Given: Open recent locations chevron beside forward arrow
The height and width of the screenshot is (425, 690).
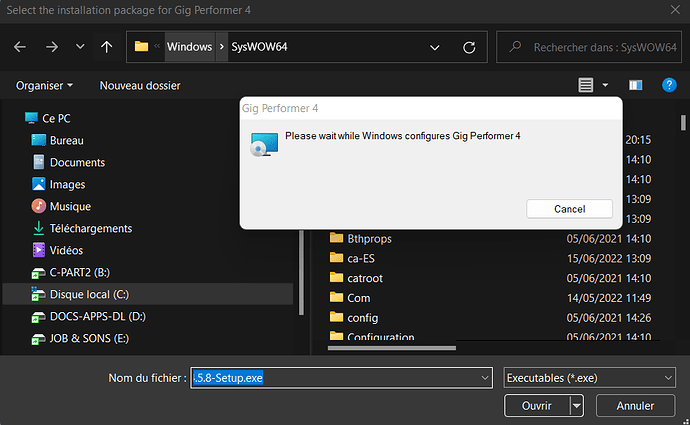Looking at the screenshot, I should point(80,46).
